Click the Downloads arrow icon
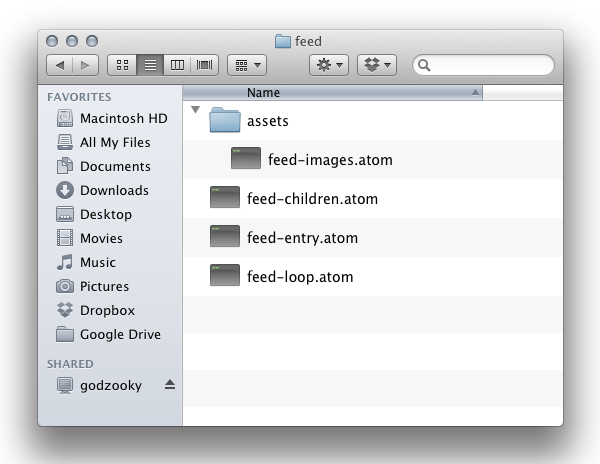 65,190
